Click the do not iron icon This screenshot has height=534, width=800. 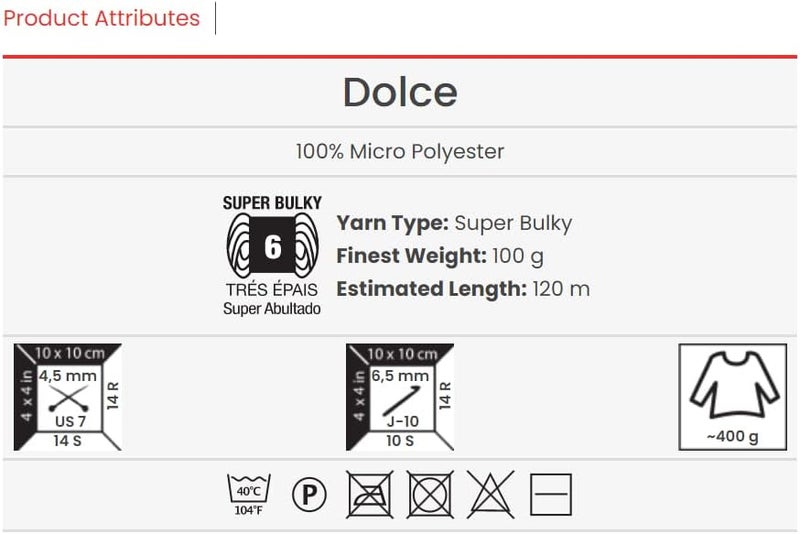coord(370,494)
